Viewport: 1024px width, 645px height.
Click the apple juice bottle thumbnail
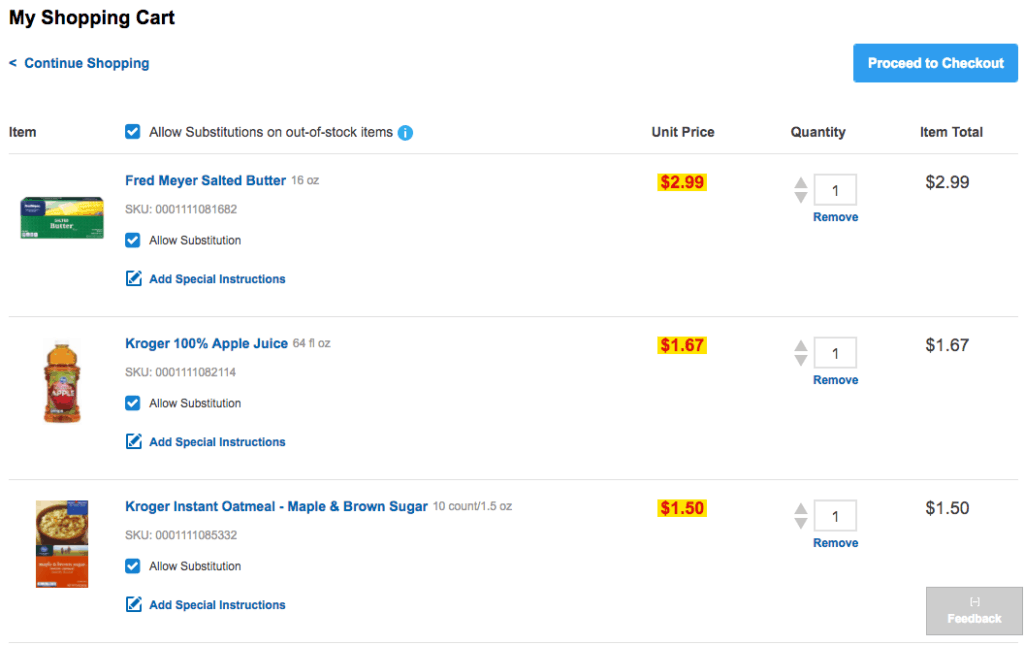pyautogui.click(x=62, y=382)
